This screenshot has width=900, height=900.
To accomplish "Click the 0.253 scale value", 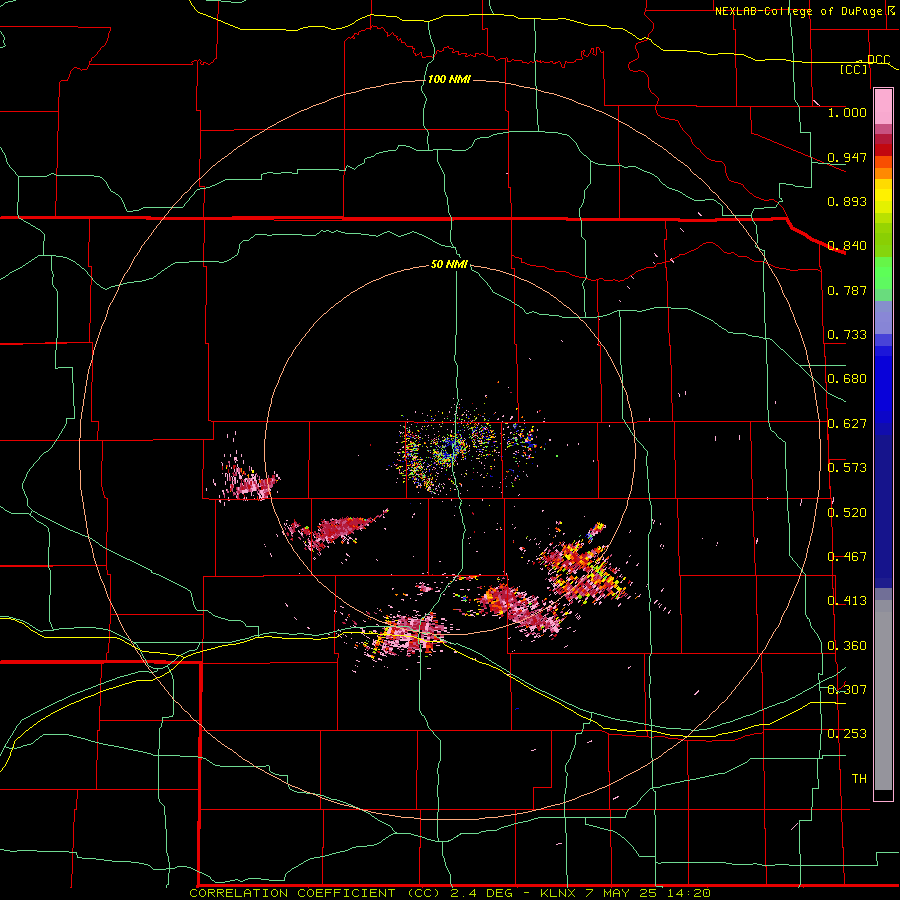I will tap(847, 734).
